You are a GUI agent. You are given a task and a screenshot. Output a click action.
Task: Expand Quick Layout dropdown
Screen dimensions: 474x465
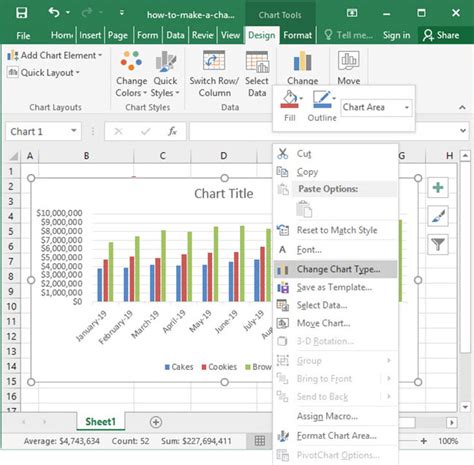coord(43,72)
